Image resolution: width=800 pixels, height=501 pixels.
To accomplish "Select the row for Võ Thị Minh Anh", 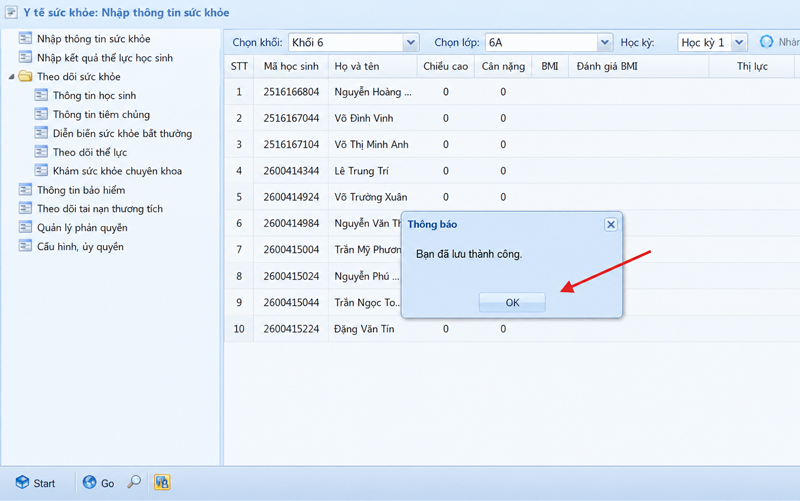I will tap(512, 145).
